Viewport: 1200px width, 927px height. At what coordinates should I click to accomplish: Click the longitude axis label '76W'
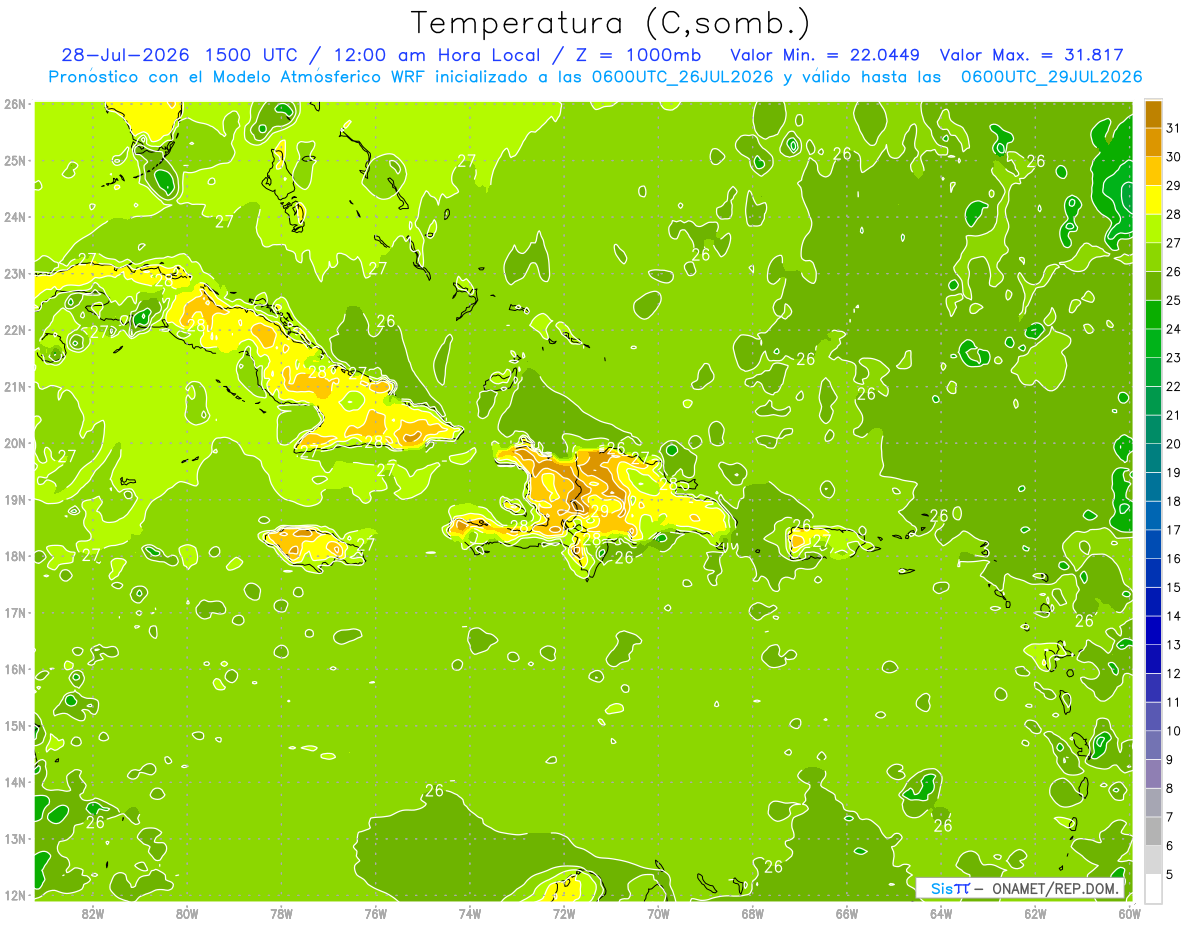[375, 913]
